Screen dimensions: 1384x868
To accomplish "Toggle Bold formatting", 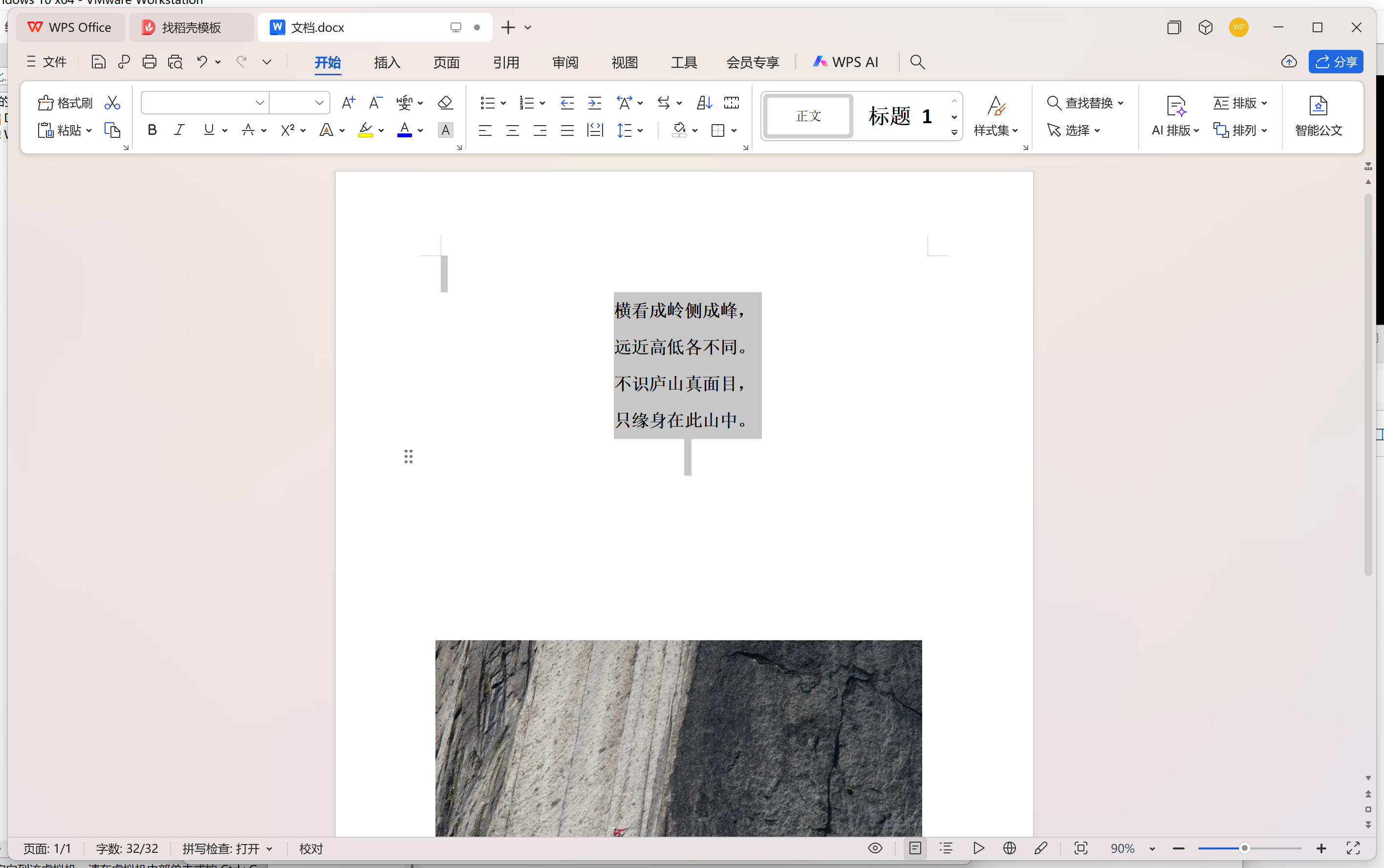I will [152, 130].
